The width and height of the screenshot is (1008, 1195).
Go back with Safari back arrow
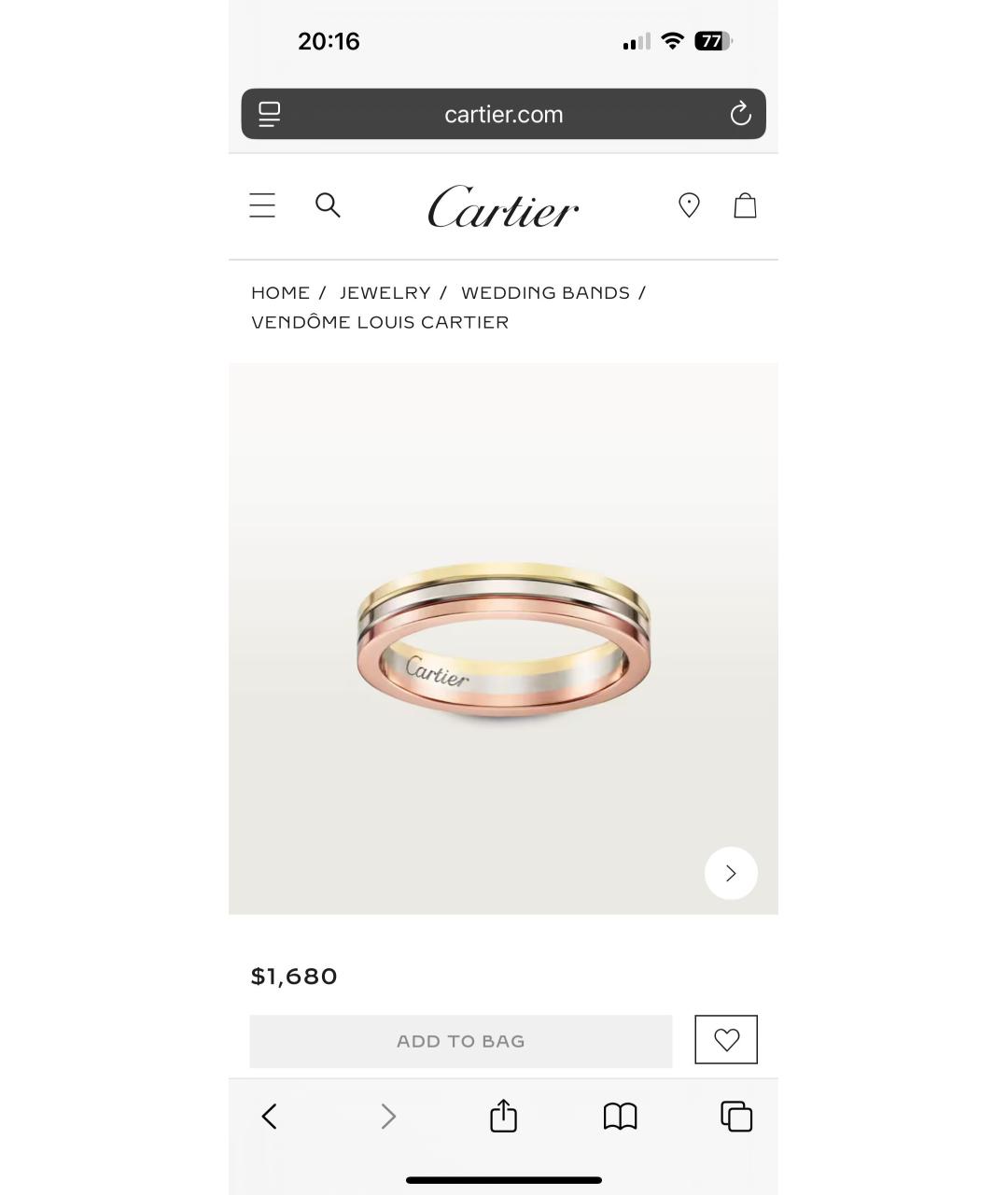pos(270,1117)
